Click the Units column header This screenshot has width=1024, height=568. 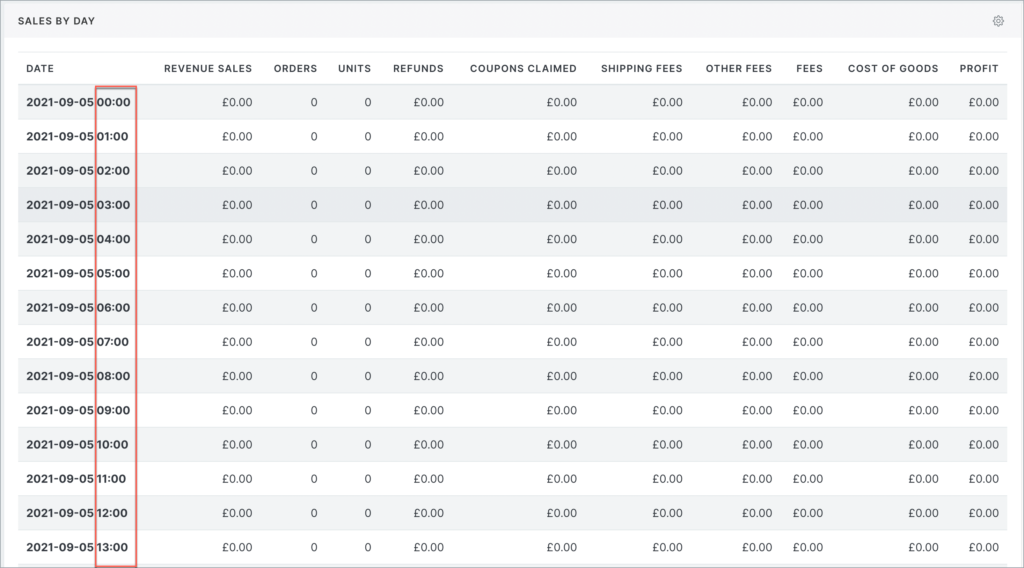pos(354,69)
